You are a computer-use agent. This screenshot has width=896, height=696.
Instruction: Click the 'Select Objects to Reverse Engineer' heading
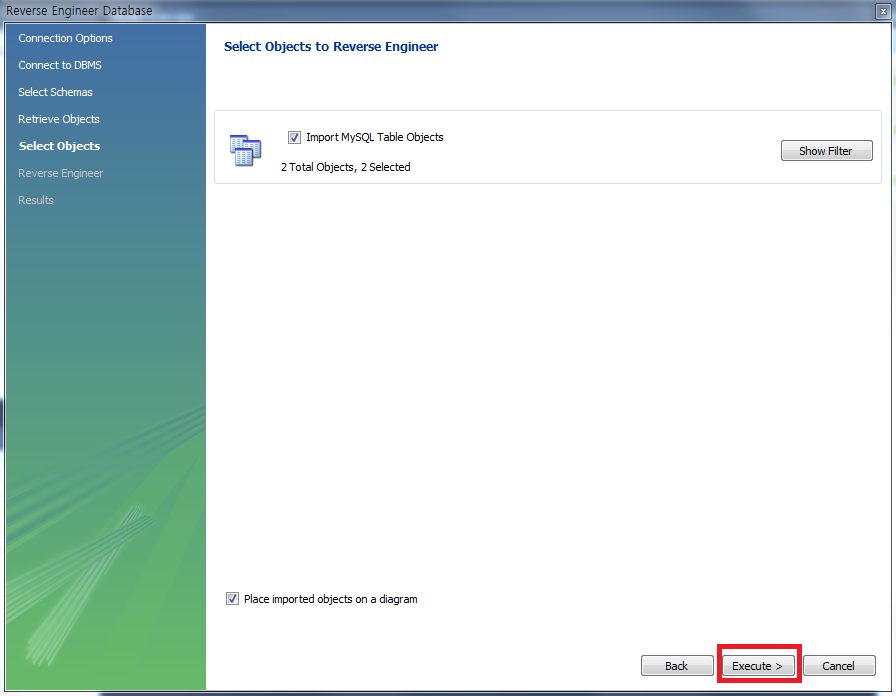pyautogui.click(x=331, y=47)
